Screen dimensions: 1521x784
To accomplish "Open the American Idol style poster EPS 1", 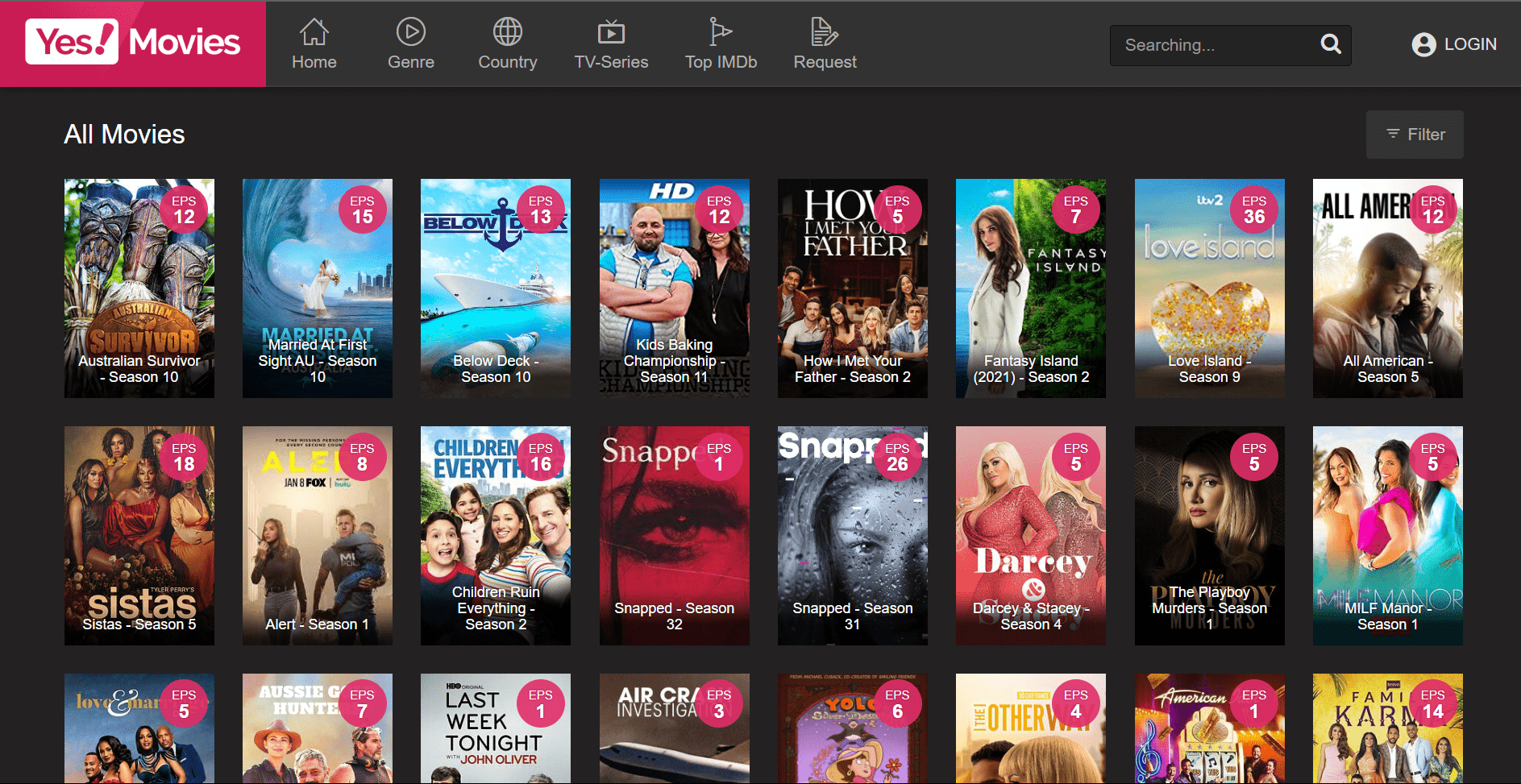I will pos(1209,728).
